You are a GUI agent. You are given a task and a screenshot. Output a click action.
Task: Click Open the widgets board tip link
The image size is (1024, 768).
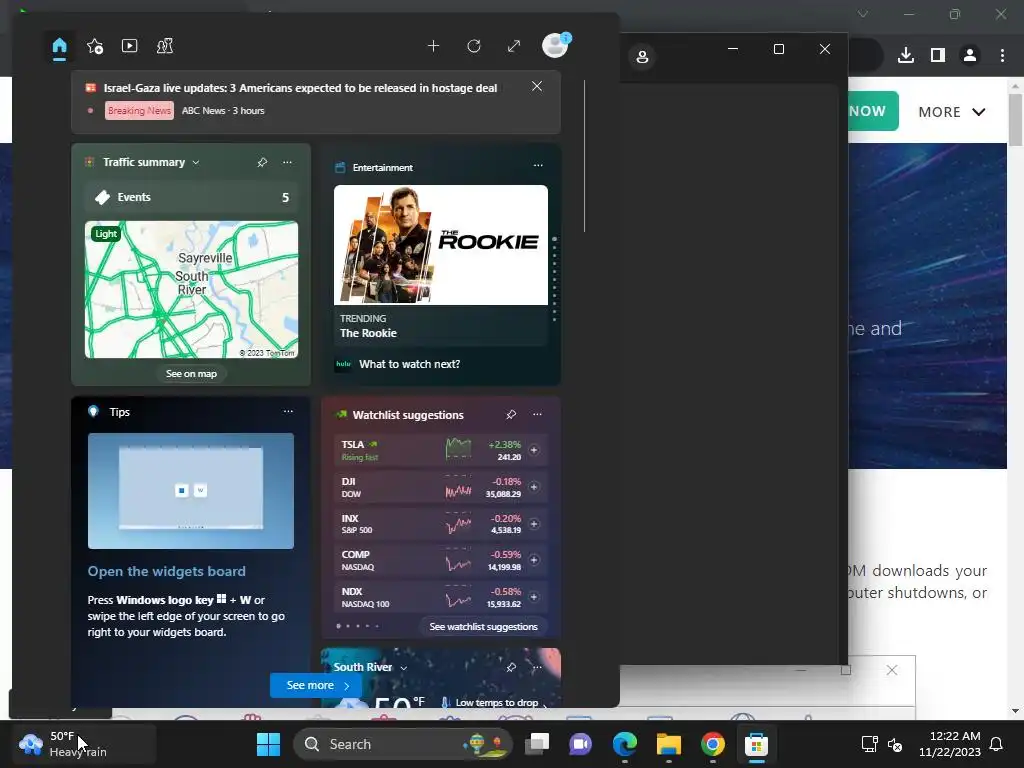point(167,571)
